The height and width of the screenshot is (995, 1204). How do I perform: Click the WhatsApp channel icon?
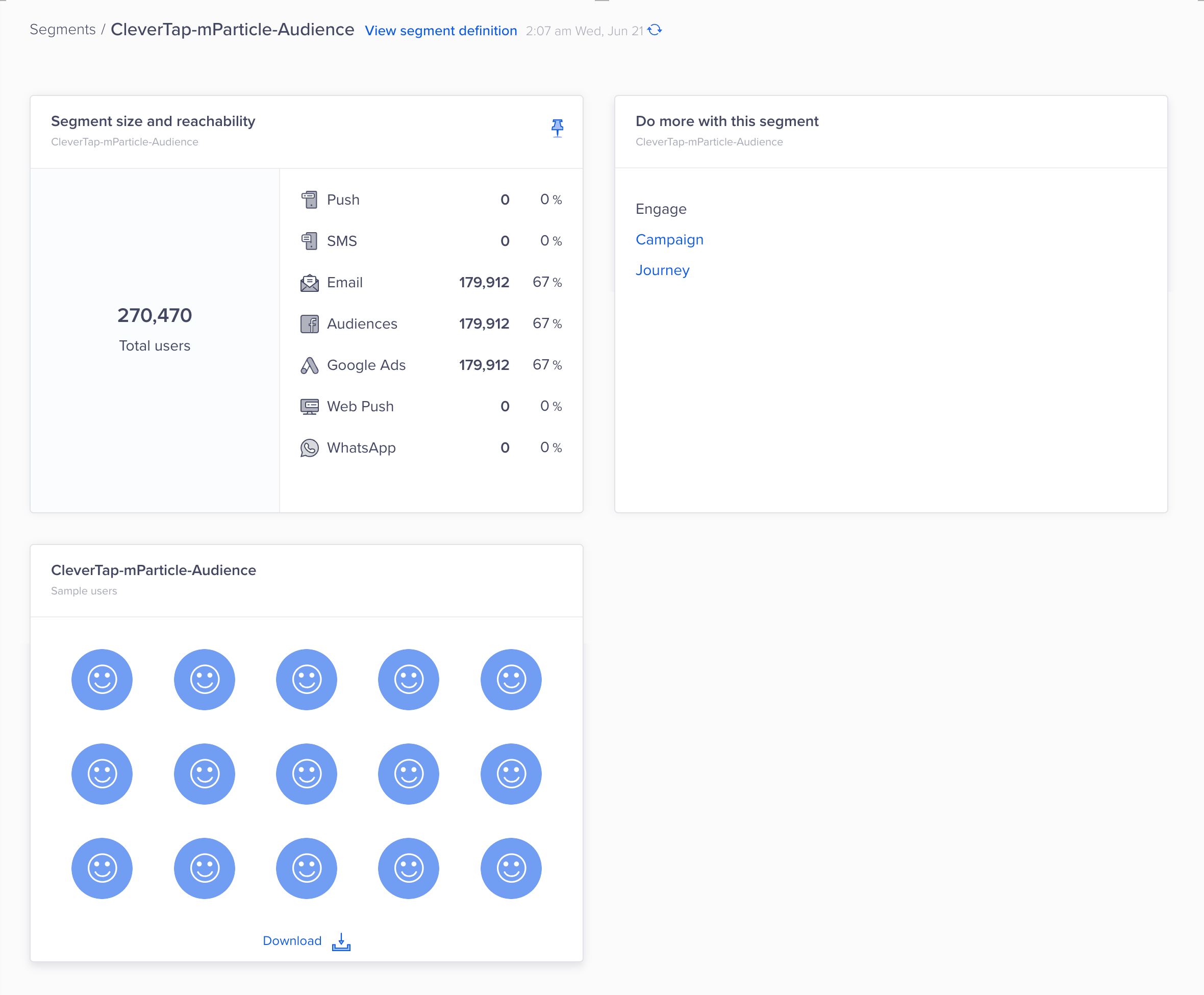[x=310, y=448]
